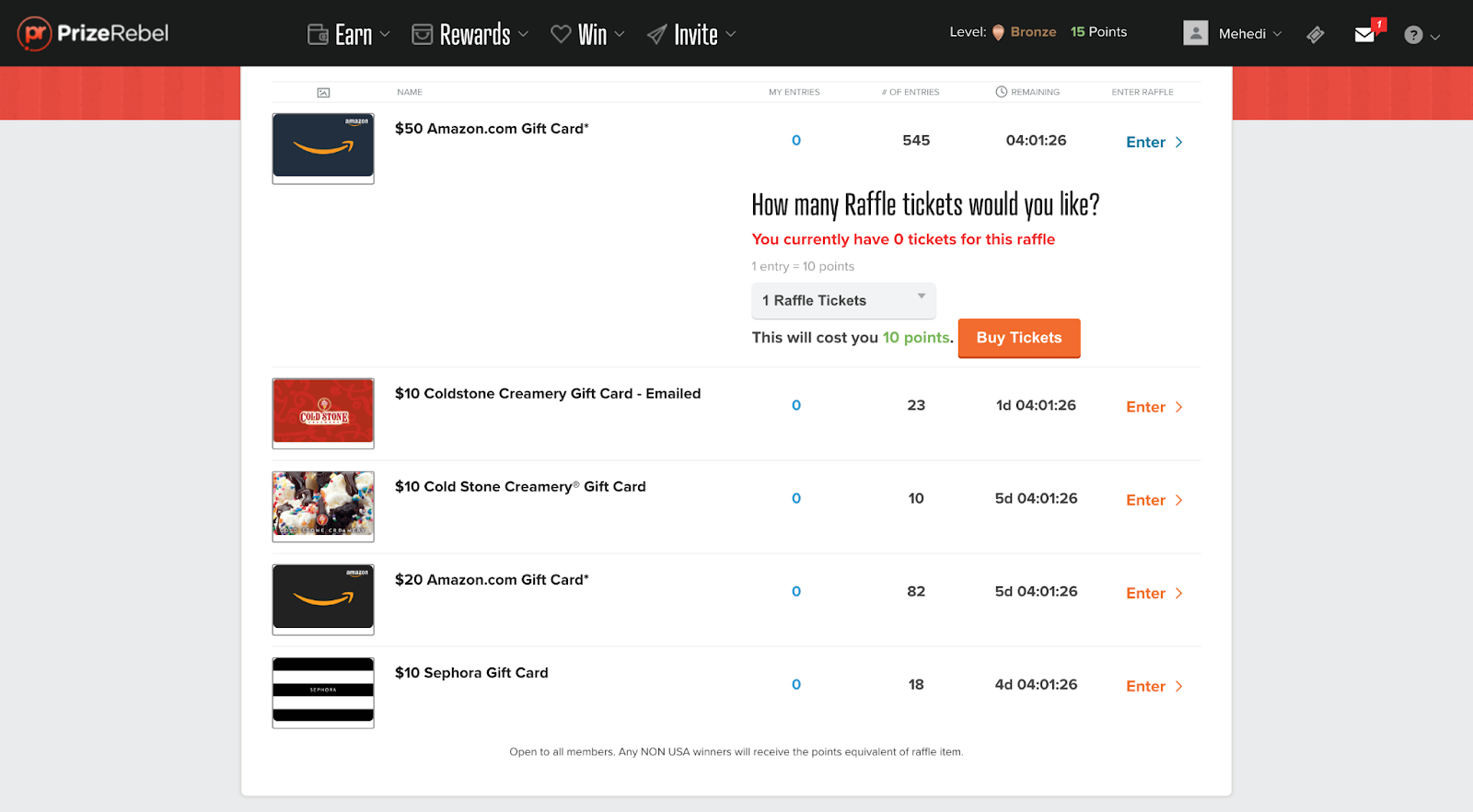This screenshot has height=812, width=1473.
Task: Click Enter for Cold Stone Creamery® Gift Card
Action: 1154,500
